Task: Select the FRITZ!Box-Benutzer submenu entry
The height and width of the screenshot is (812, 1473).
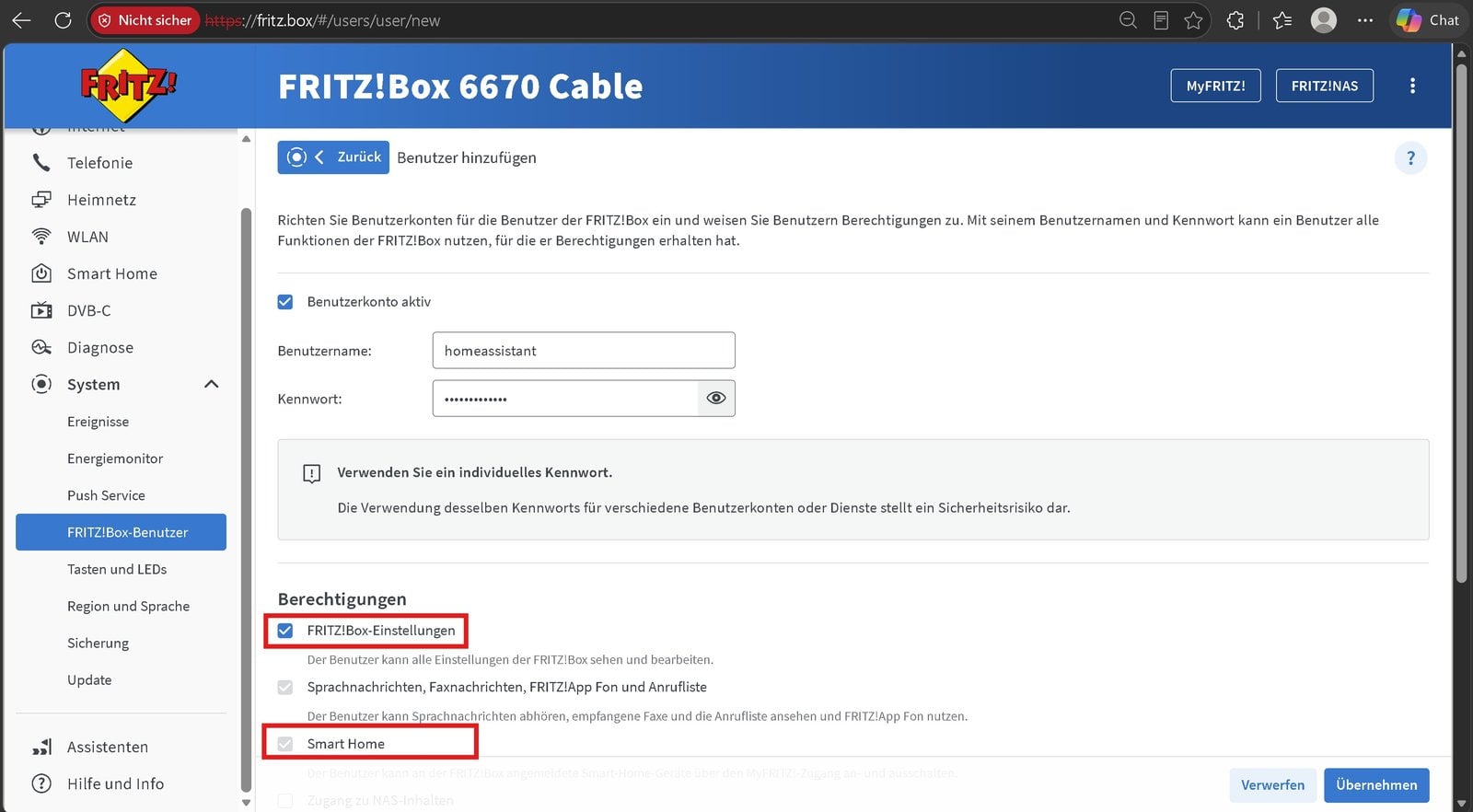Action: [x=121, y=532]
